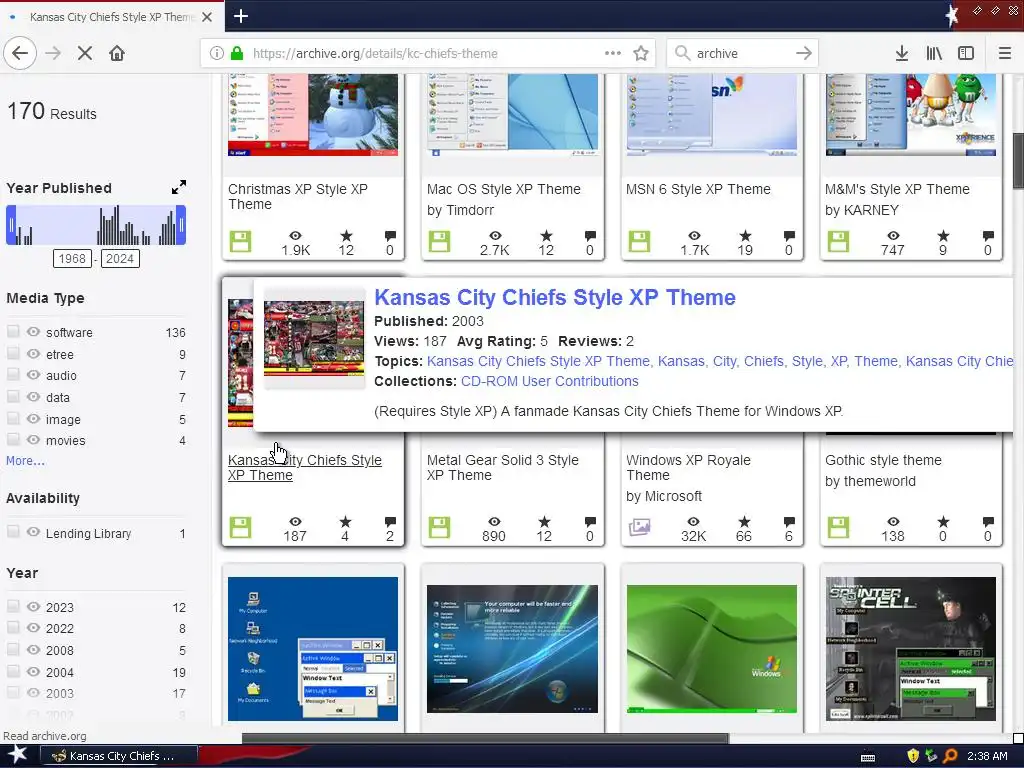Click the left handle of year slider

click(11, 225)
